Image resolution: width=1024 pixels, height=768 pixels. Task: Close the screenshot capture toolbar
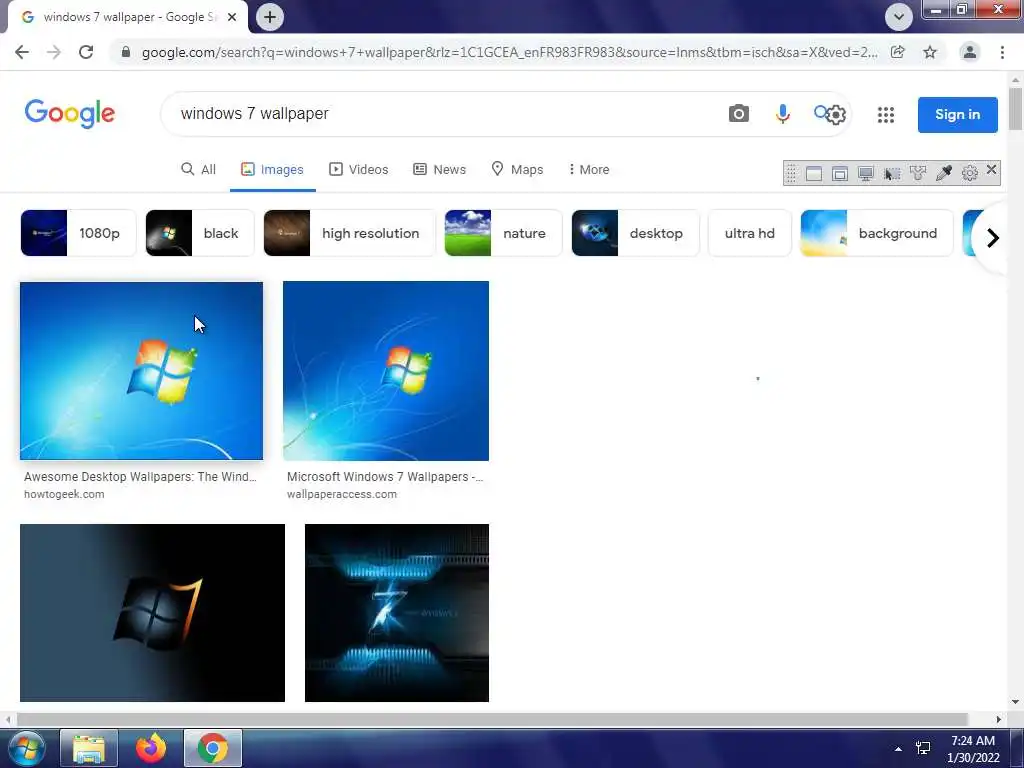[991, 170]
